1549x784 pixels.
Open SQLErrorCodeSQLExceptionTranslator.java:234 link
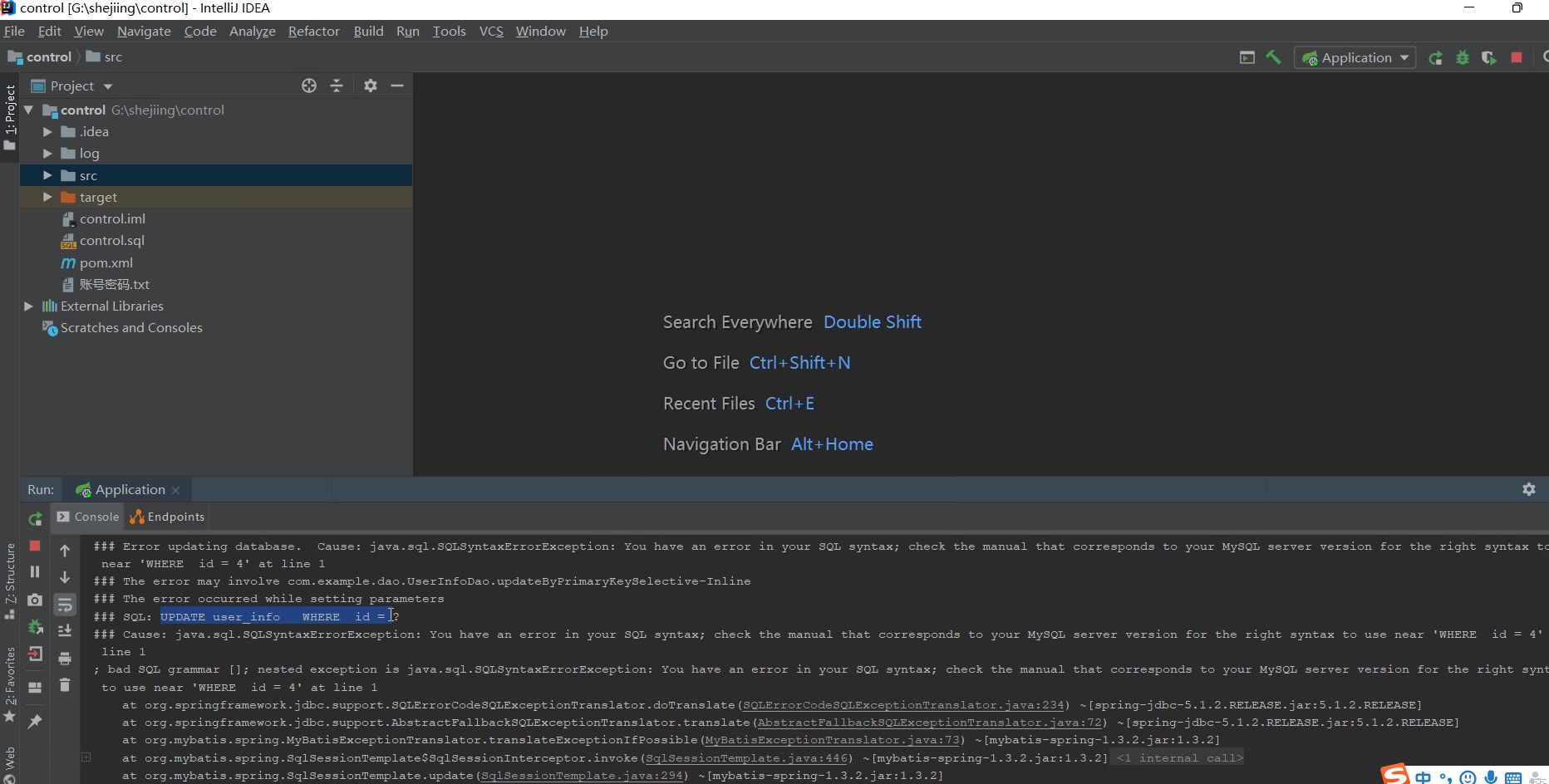click(904, 705)
